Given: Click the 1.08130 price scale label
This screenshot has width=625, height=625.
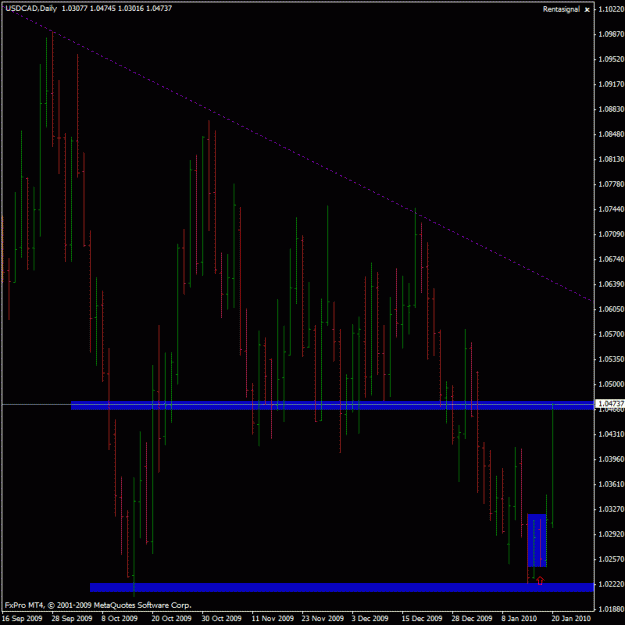Looking at the screenshot, I should [x=611, y=159].
